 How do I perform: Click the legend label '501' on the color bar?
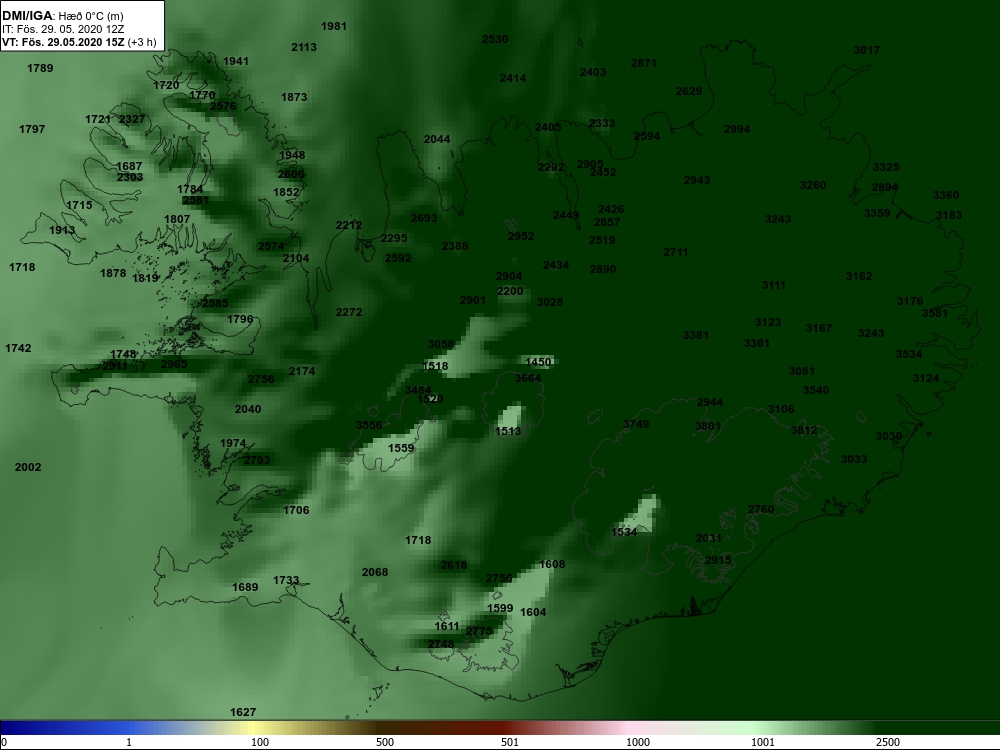[510, 742]
